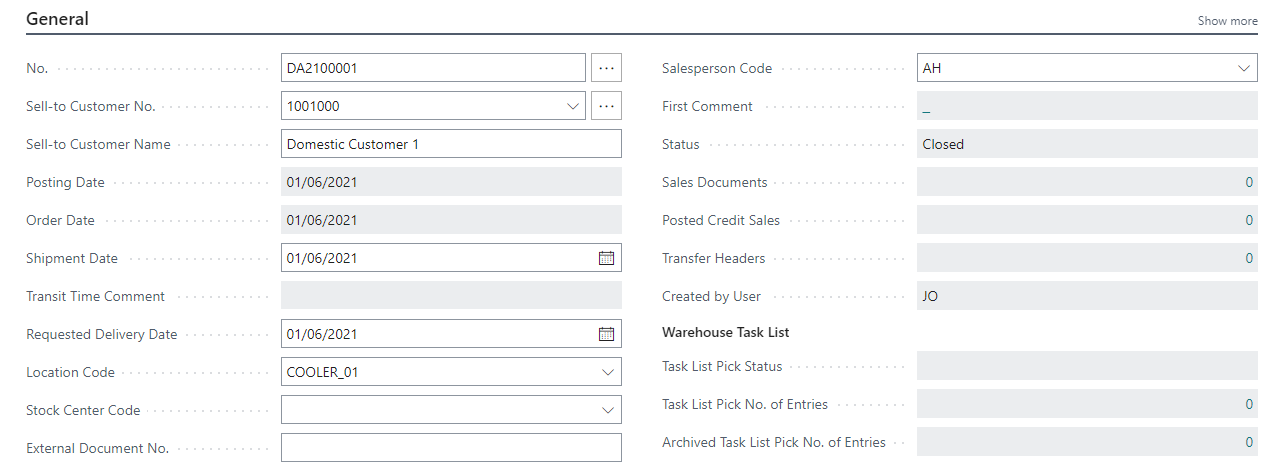Open the Posted Credit Sales count
Screen dimensions: 1268x464
click(x=1248, y=220)
